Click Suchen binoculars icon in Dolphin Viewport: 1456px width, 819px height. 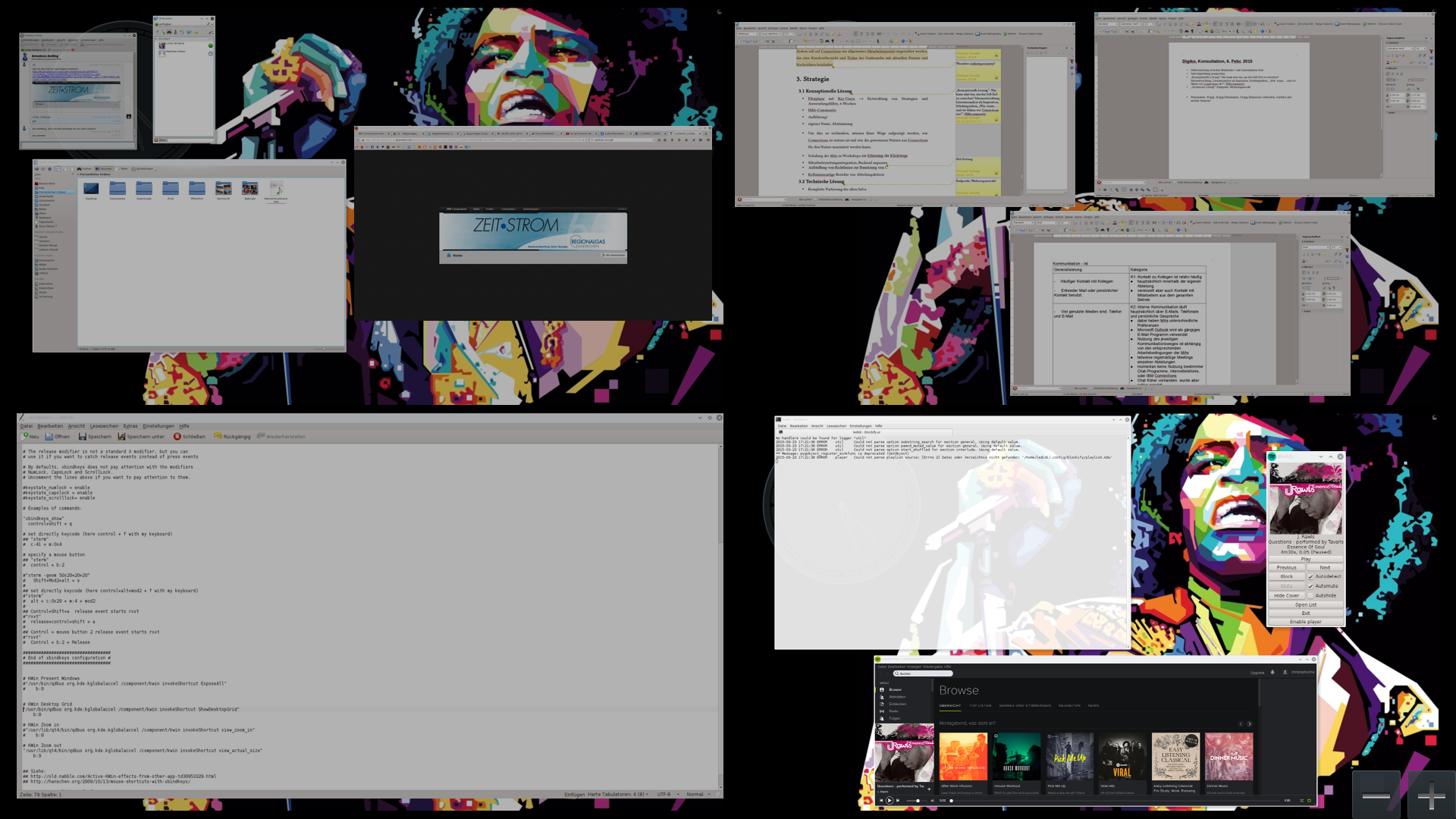pos(79,168)
